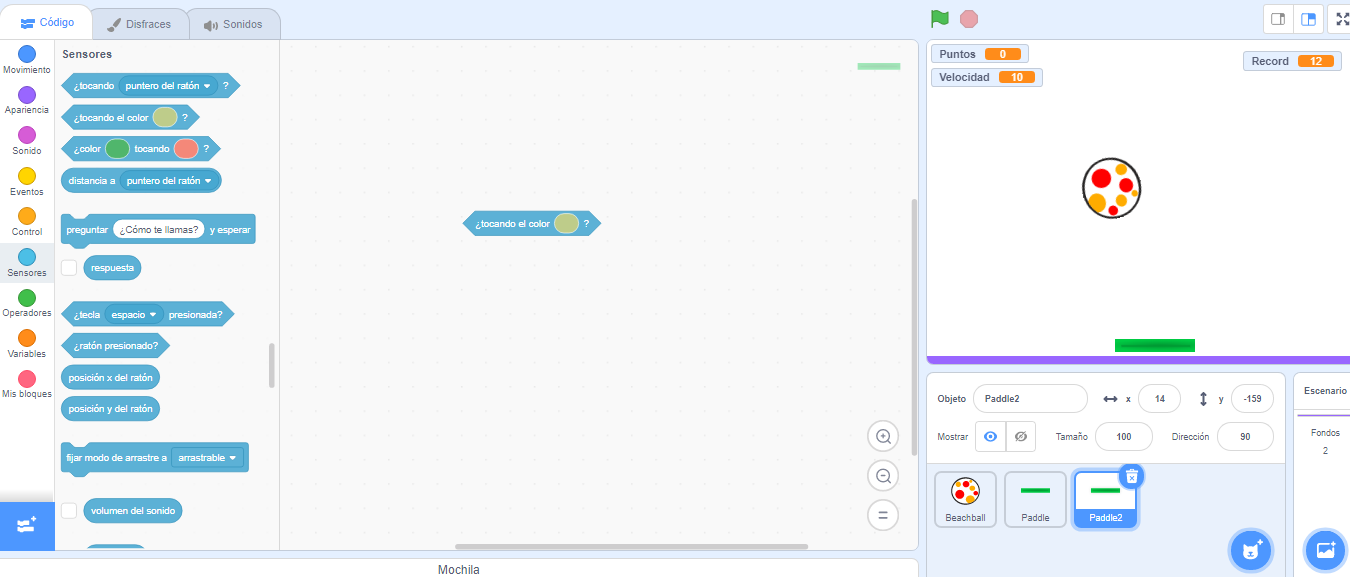This screenshot has width=1350, height=577.
Task: Click the beachball sprite on the stage
Action: click(1111, 187)
